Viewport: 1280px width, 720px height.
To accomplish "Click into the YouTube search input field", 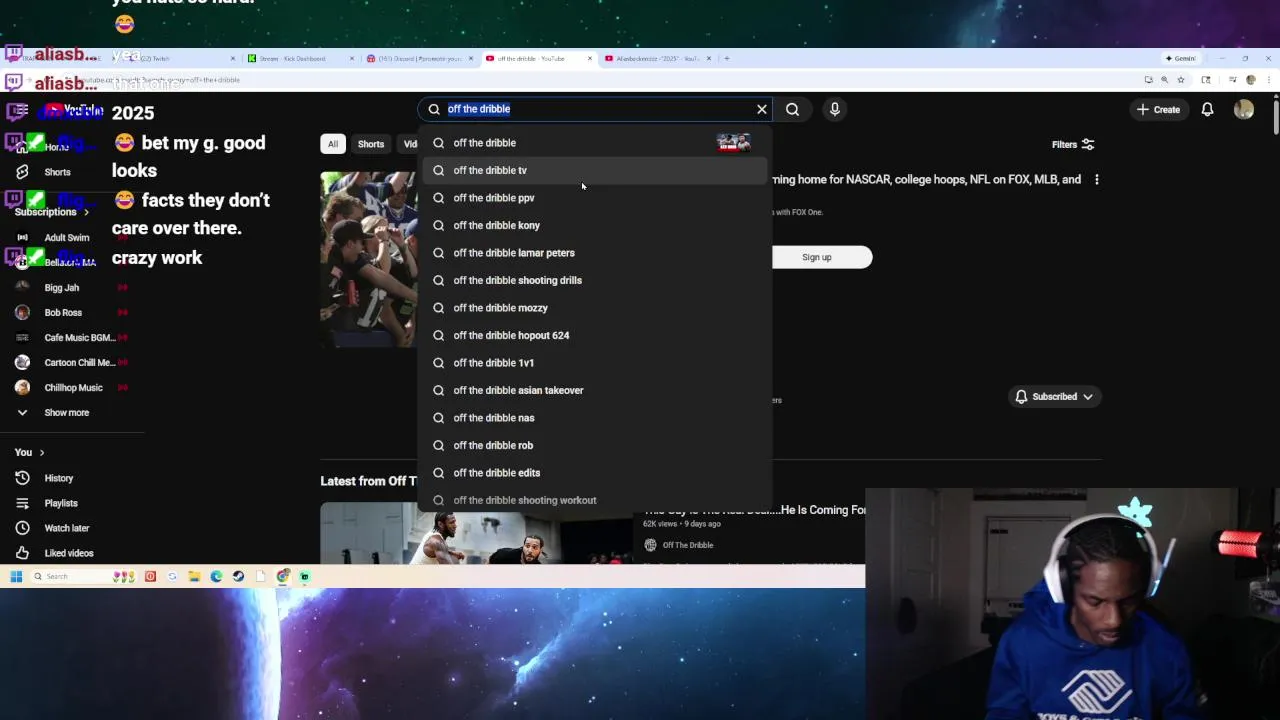I will 598,109.
